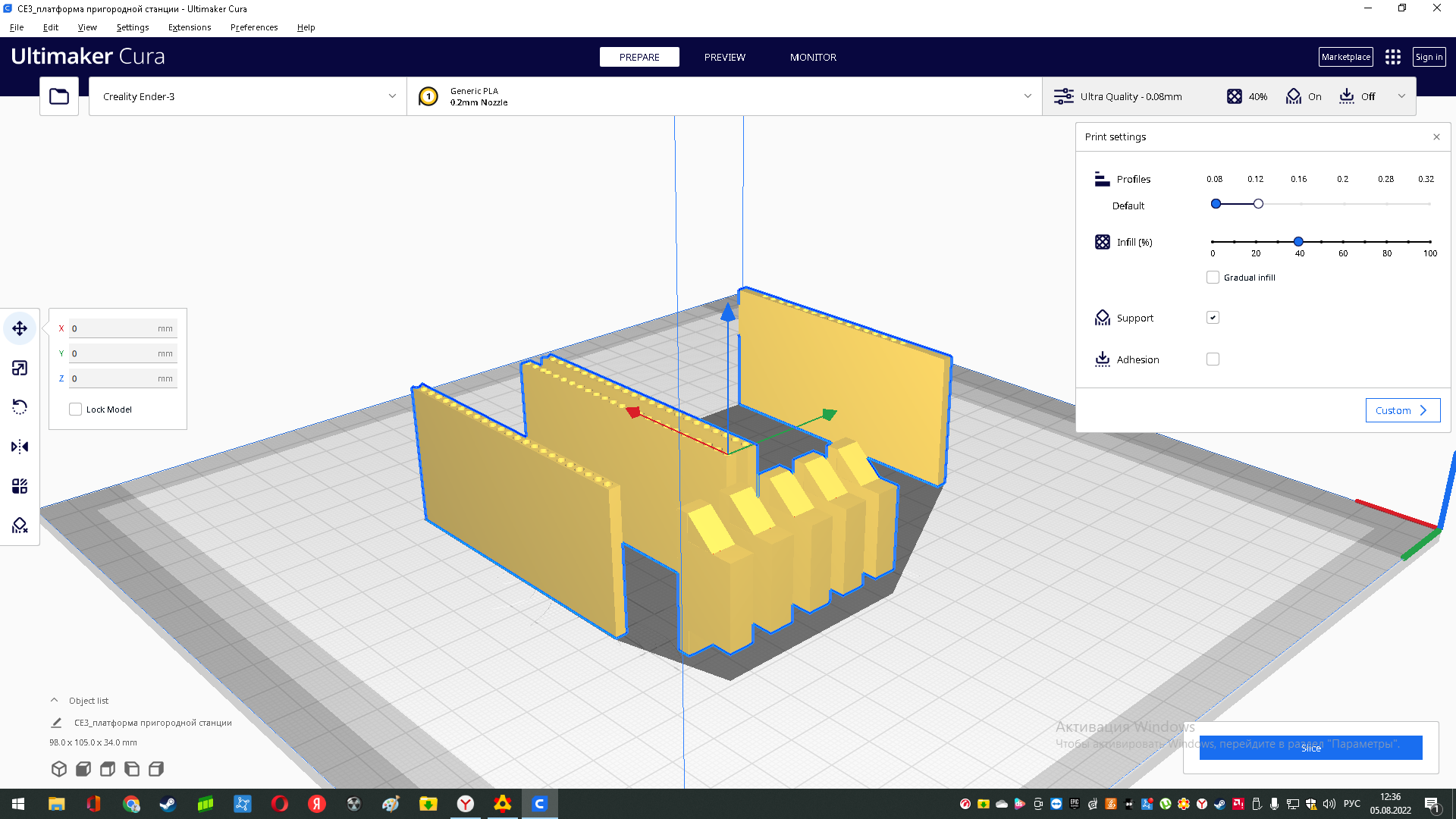Switch to the PREVIEW tab
This screenshot has height=819, width=1456.
pos(724,57)
